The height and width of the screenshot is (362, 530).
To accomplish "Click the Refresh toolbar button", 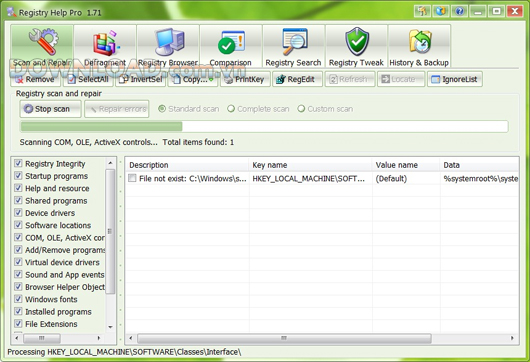I will coord(350,79).
